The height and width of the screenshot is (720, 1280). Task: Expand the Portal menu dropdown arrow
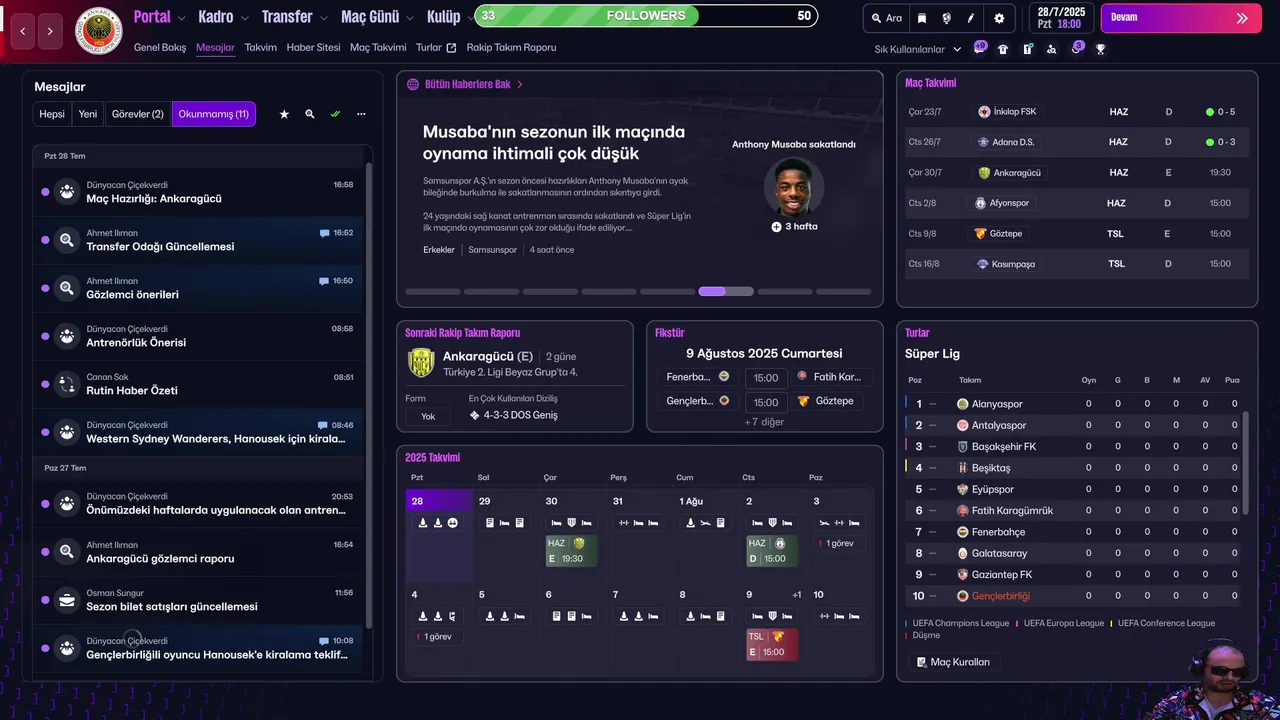[181, 18]
